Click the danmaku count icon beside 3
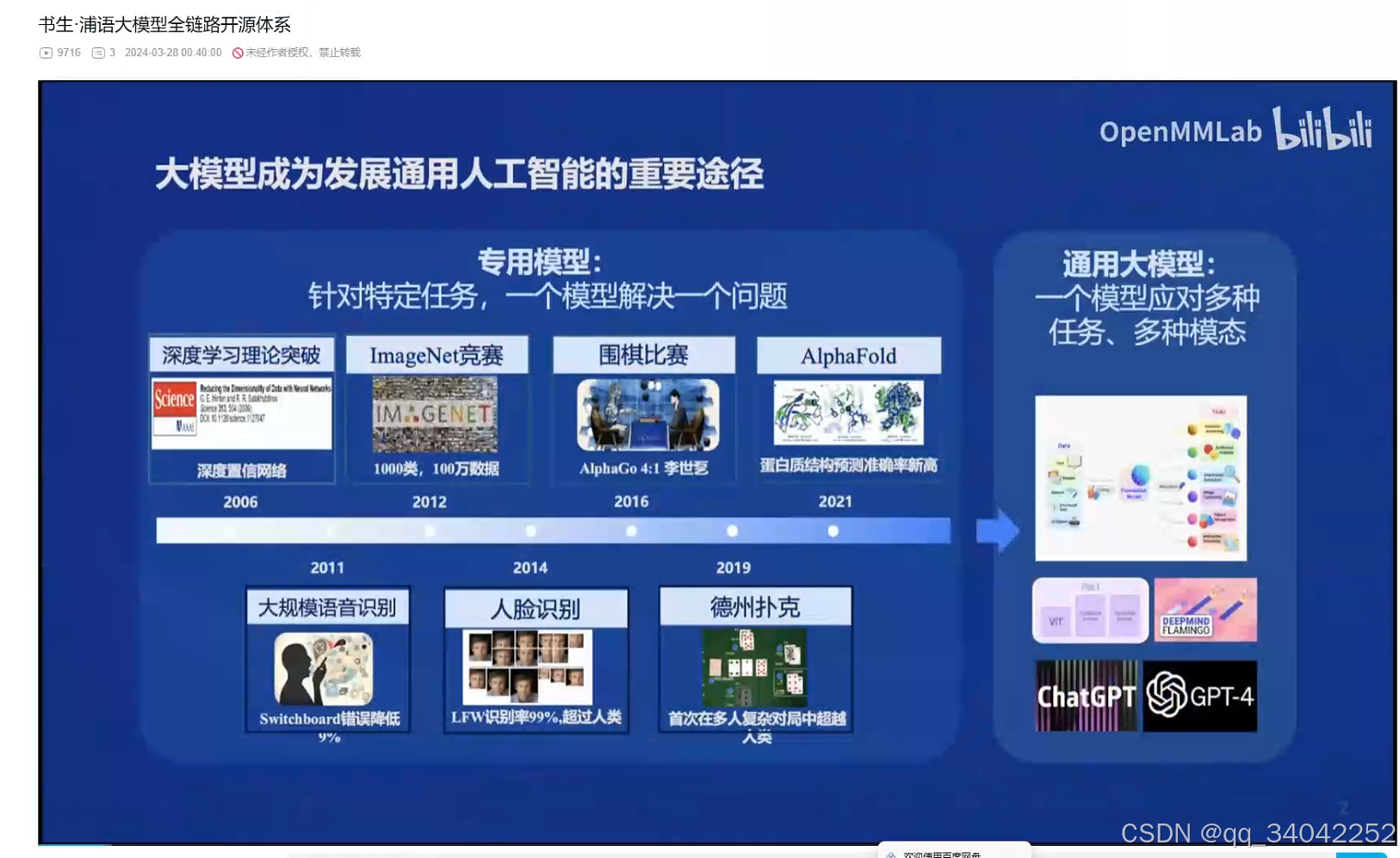Screen dimensions: 1400x858 click(98, 53)
